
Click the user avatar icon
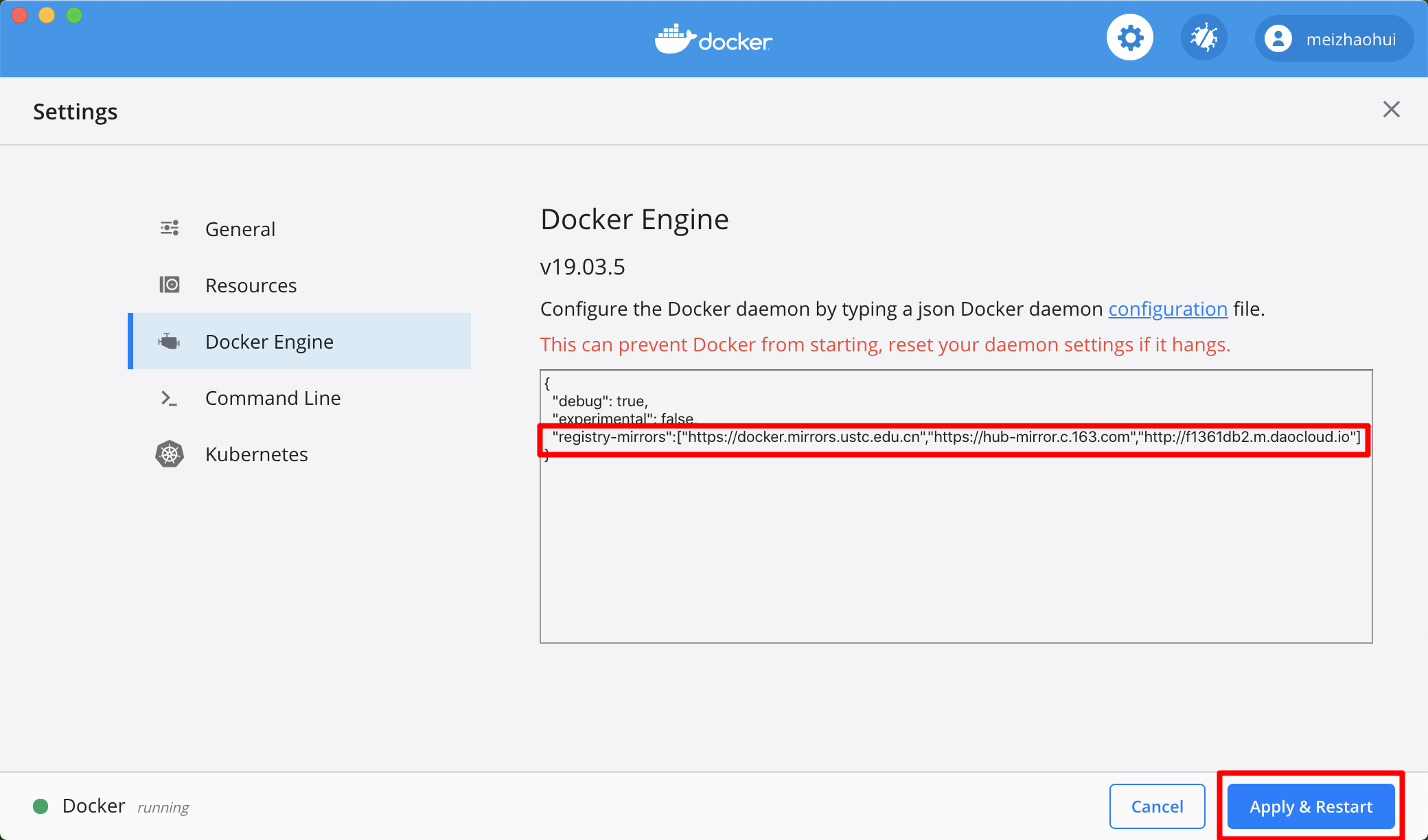coord(1278,39)
